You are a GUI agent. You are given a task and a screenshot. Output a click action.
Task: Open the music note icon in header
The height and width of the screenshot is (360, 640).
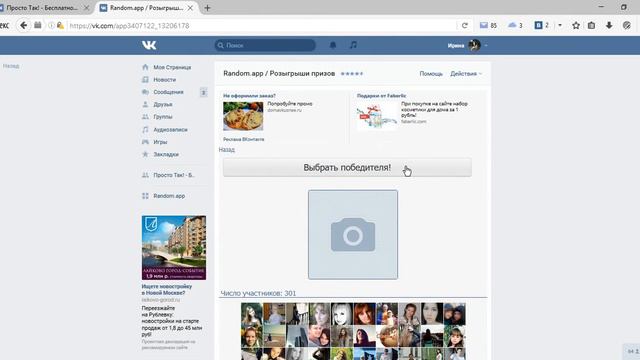pyautogui.click(x=353, y=45)
